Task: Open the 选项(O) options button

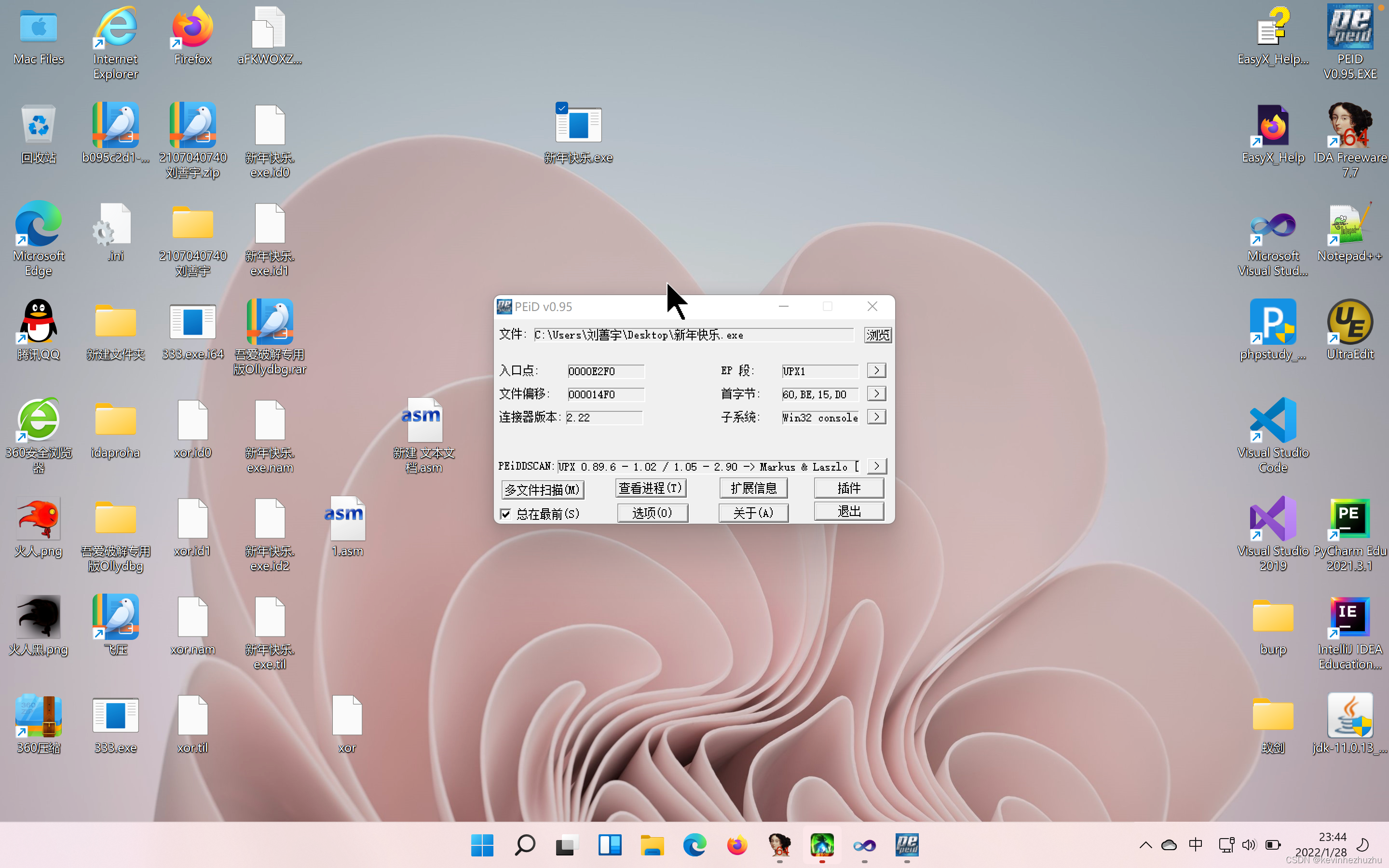Action: pos(653,513)
